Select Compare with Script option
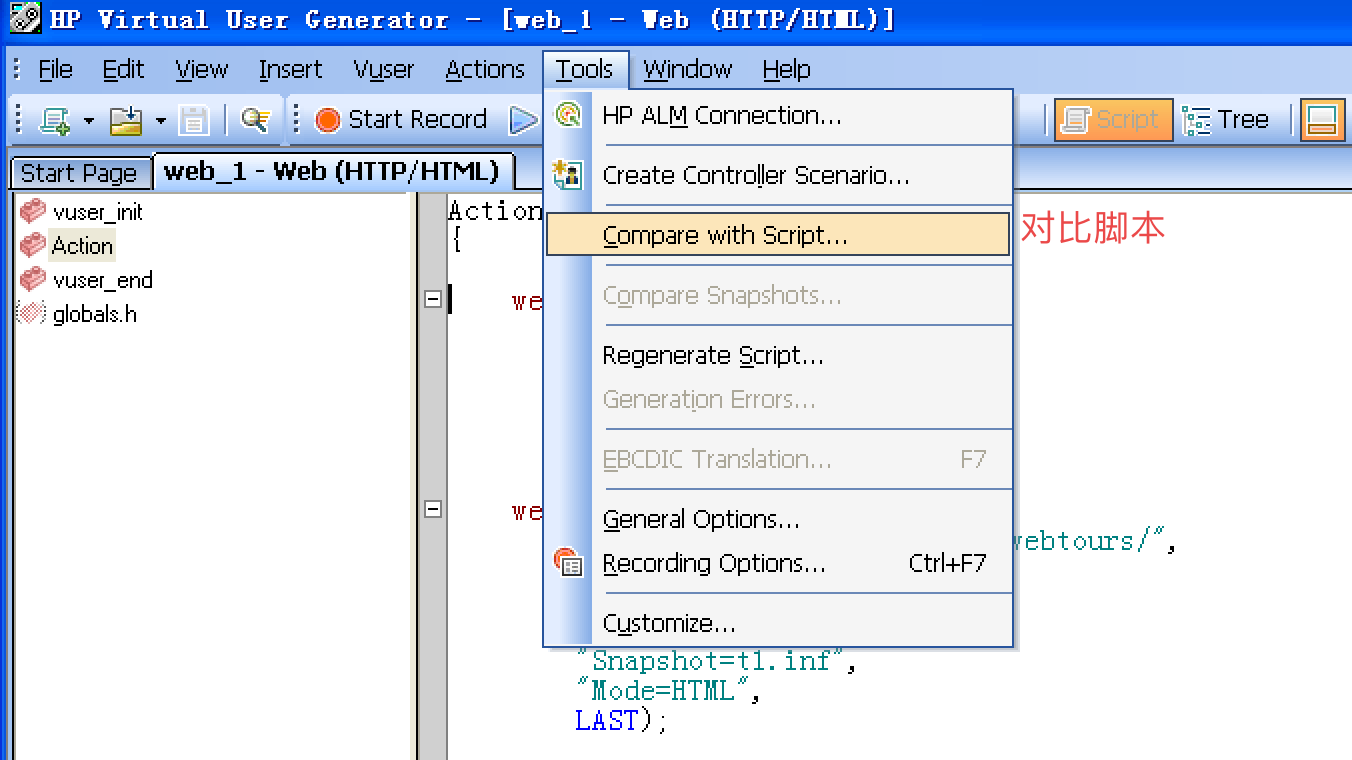 778,235
